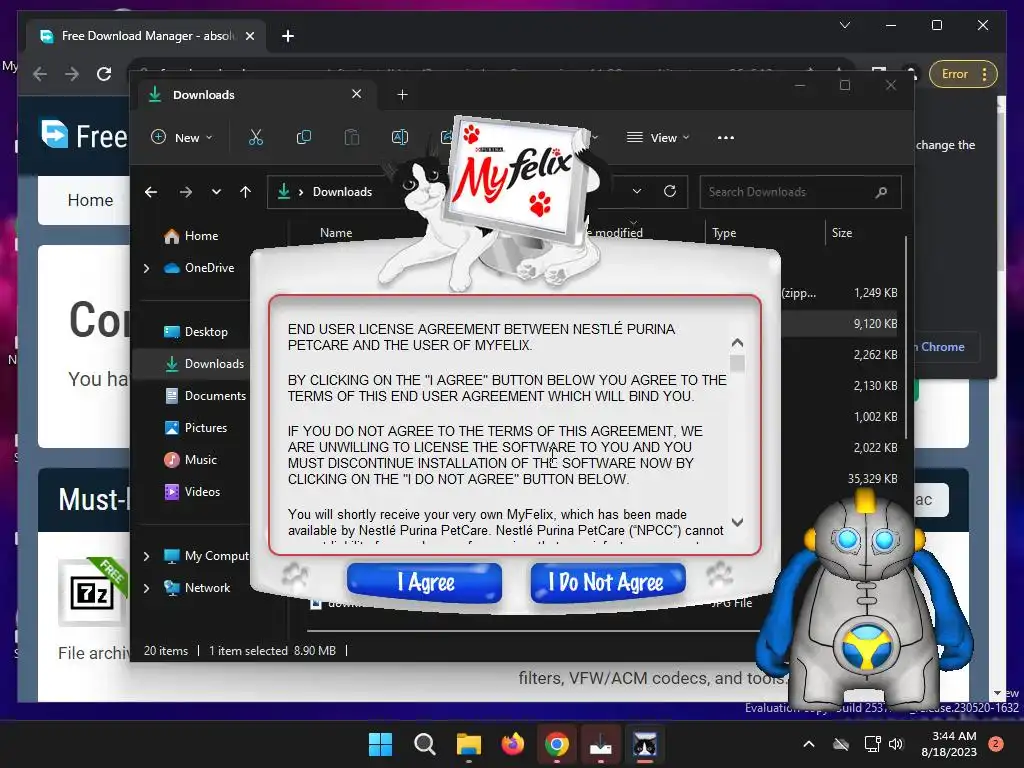Image resolution: width=1024 pixels, height=768 pixels.
Task: Click Chrome back navigation arrow
Action: (40, 74)
